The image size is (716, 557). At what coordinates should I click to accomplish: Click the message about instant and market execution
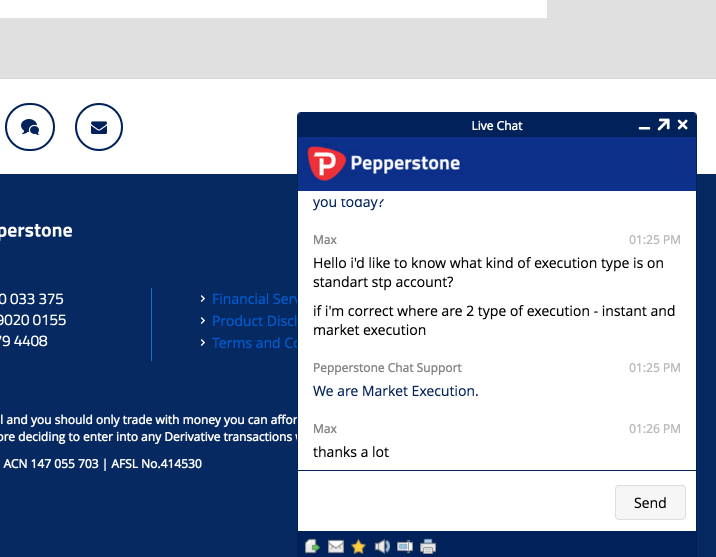click(494, 321)
